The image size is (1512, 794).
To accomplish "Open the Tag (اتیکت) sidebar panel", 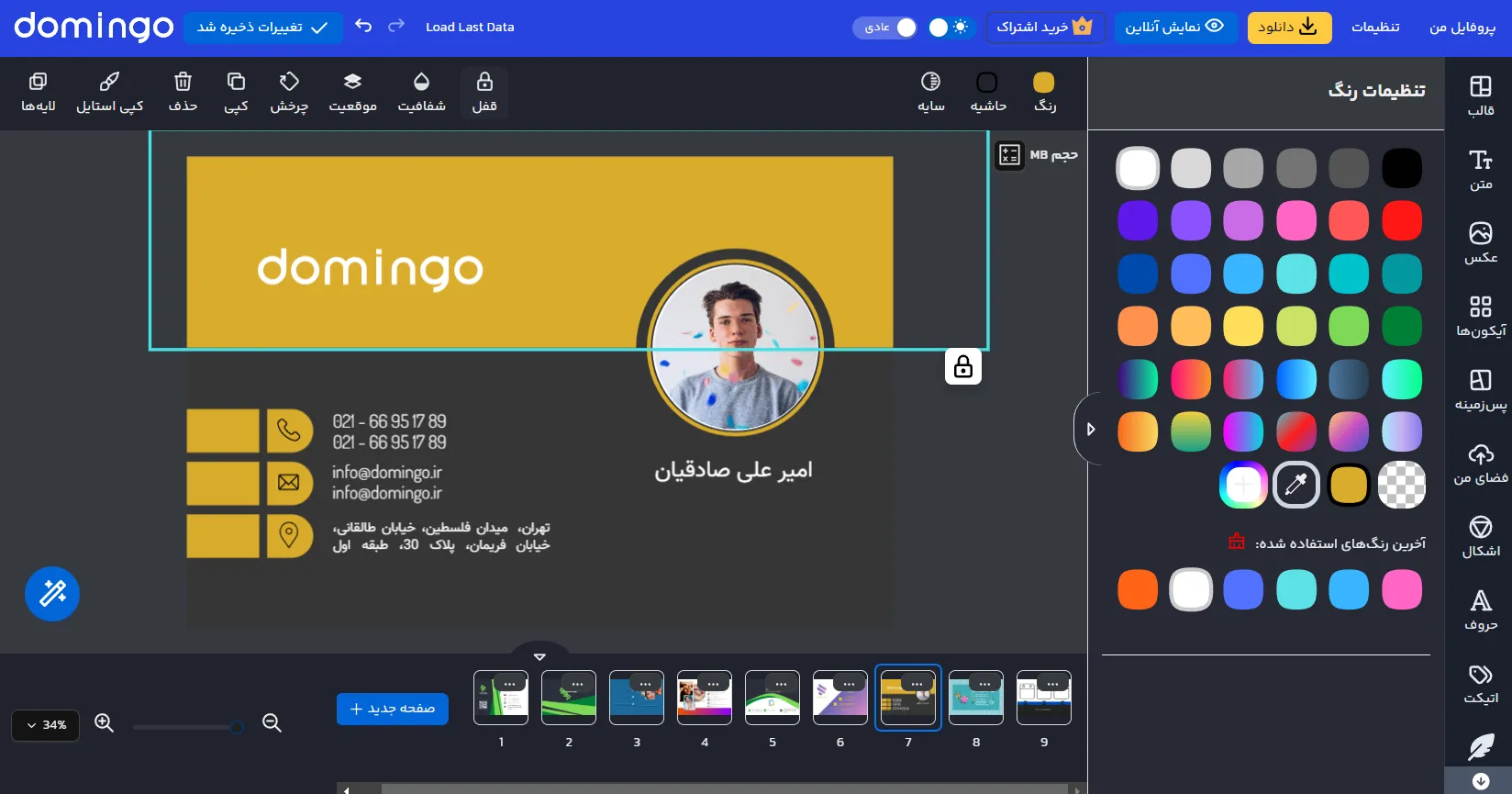I will pyautogui.click(x=1481, y=684).
